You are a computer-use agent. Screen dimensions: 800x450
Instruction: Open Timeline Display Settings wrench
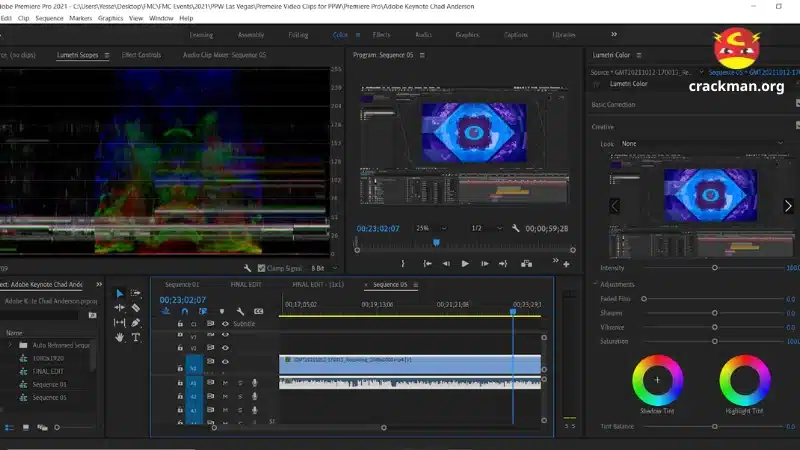point(240,311)
